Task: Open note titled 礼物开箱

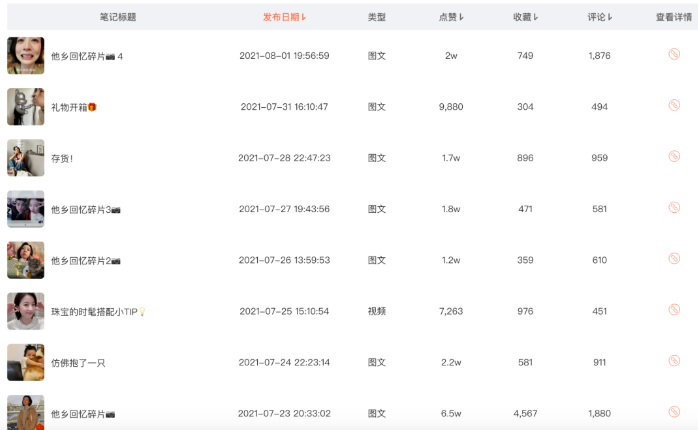Action: click(73, 107)
